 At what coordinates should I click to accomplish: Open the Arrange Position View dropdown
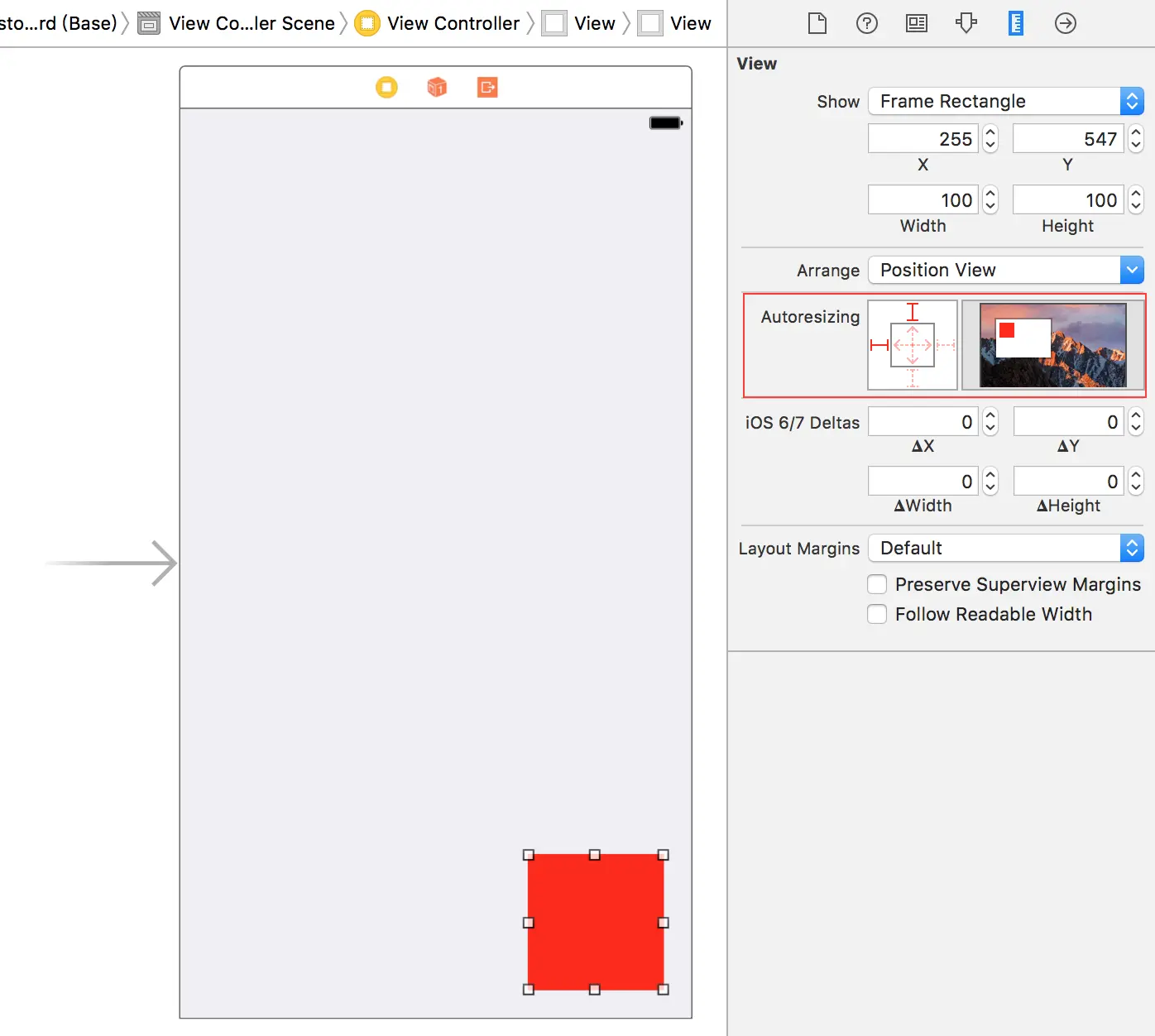click(x=1006, y=270)
